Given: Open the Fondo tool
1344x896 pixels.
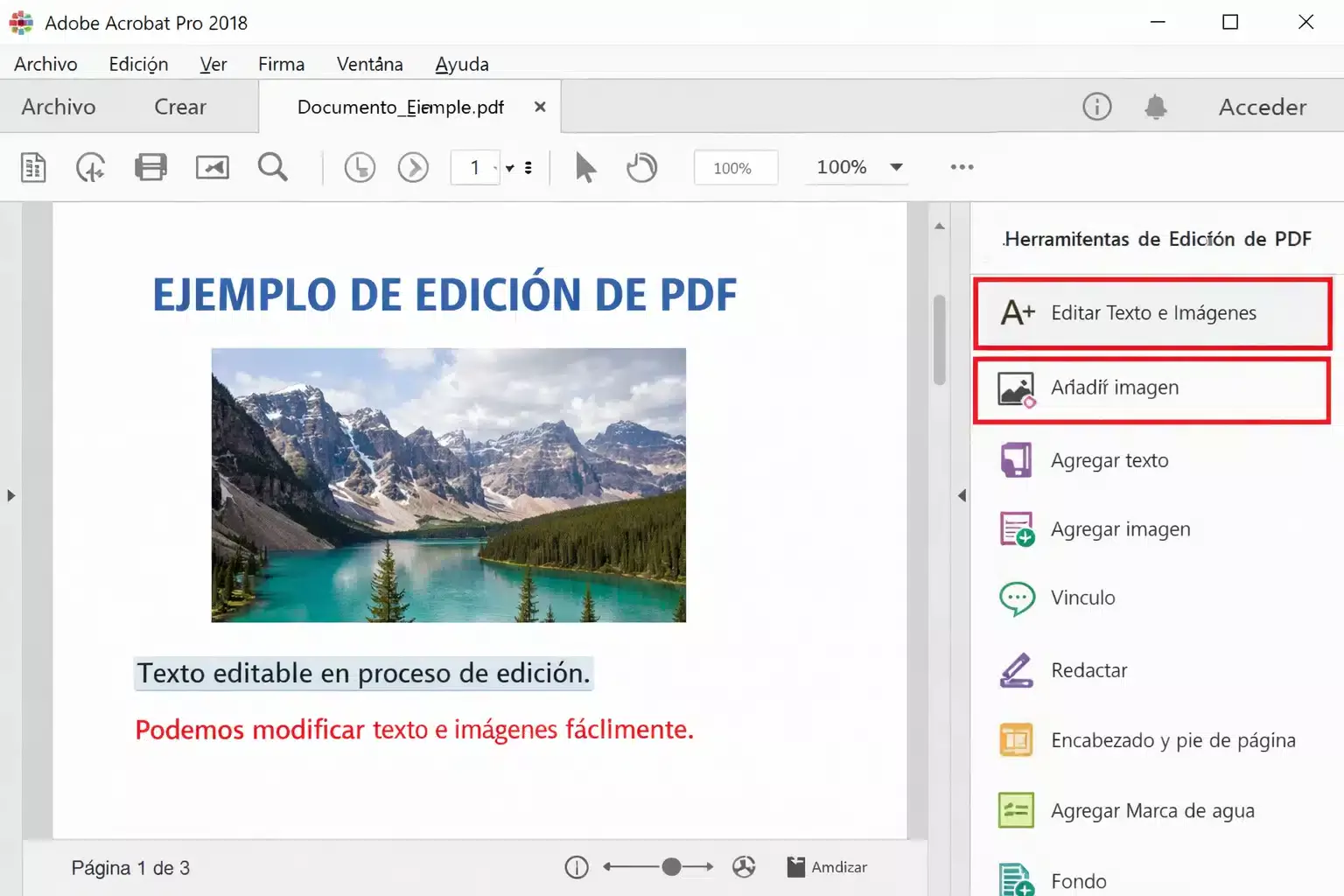Looking at the screenshot, I should click(1078, 880).
